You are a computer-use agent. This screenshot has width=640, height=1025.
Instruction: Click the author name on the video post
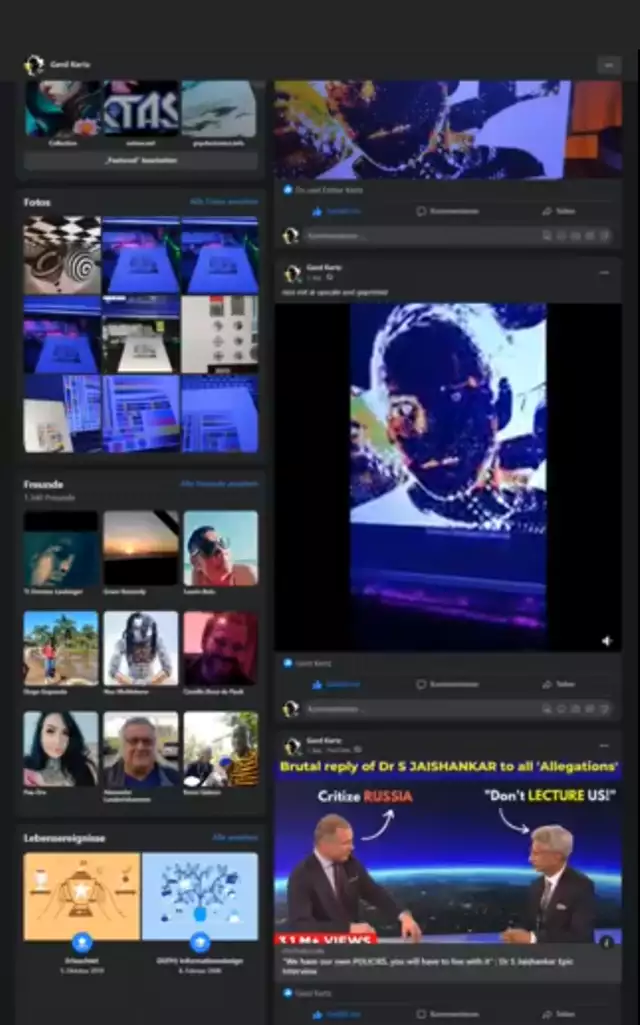pyautogui.click(x=324, y=267)
